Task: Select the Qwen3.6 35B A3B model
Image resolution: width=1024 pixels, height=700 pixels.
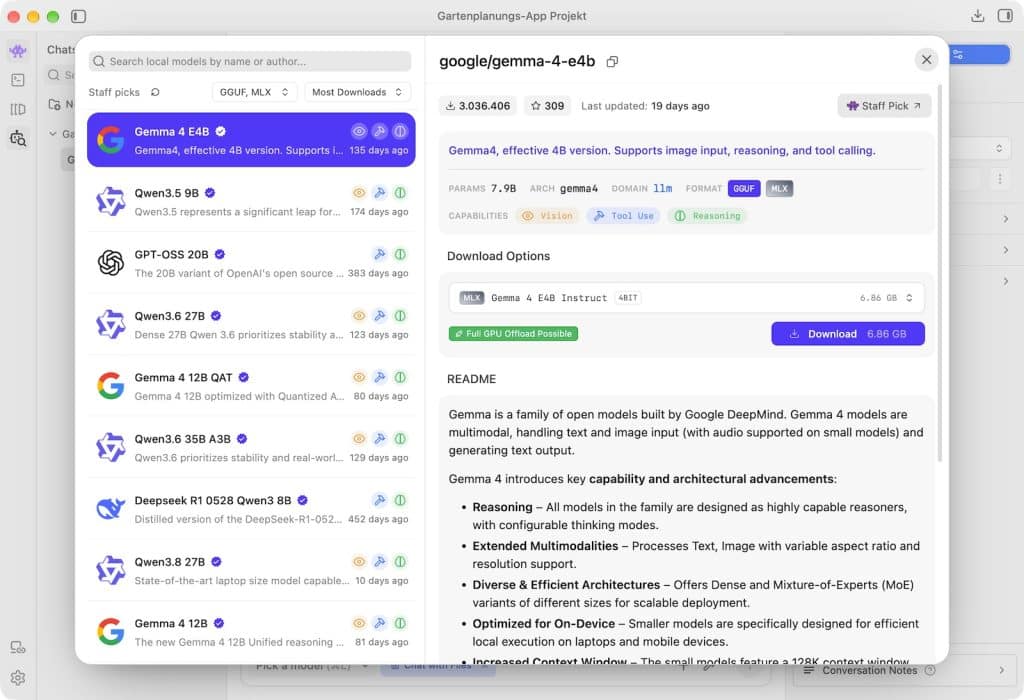Action: pyautogui.click(x=251, y=447)
